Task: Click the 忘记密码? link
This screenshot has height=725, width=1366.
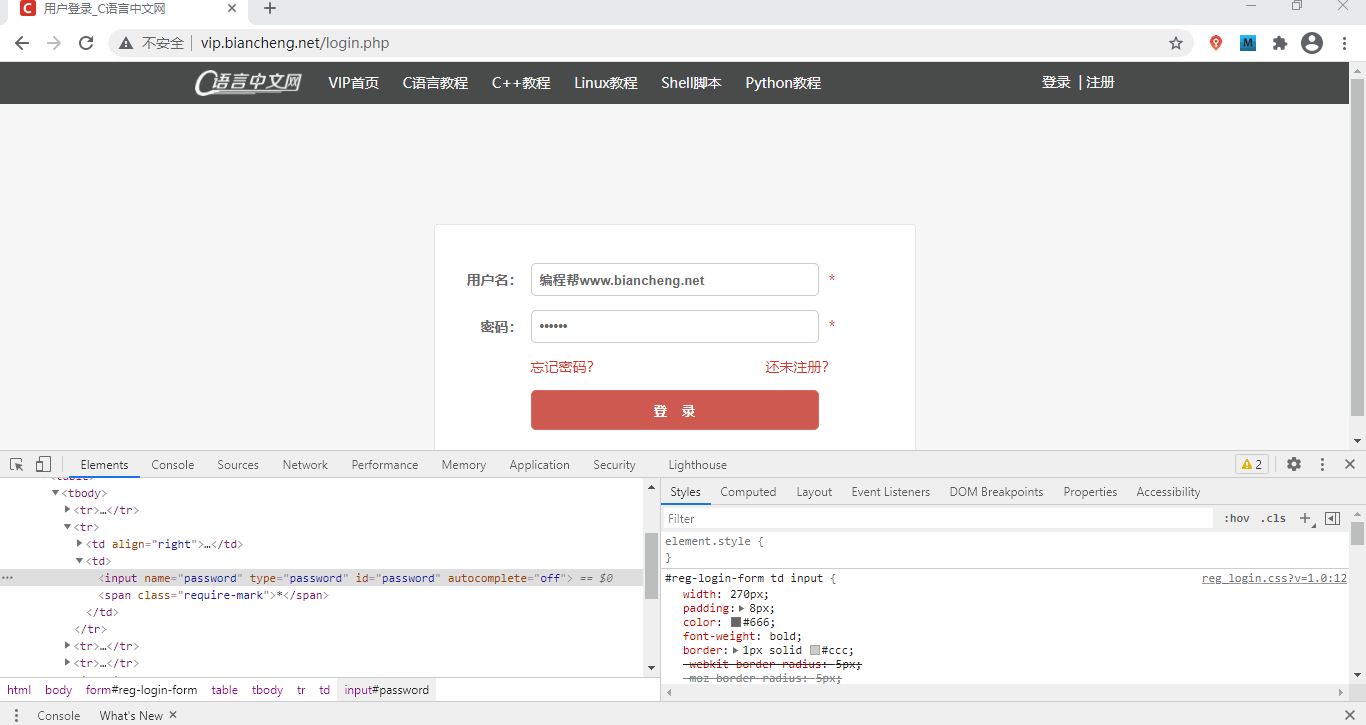Action: point(562,367)
